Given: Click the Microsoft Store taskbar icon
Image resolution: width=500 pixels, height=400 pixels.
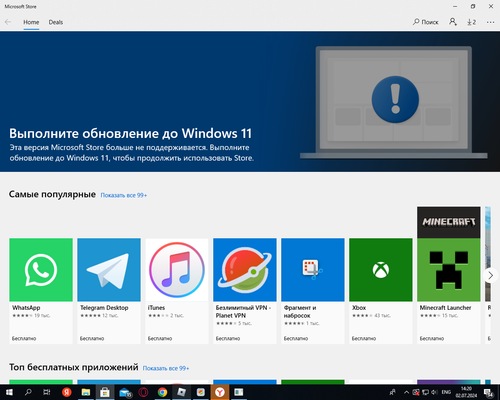Looking at the screenshot, I should click(105, 392).
